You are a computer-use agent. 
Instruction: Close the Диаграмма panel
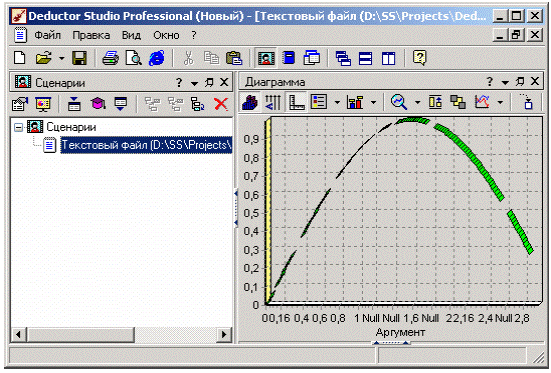(x=534, y=81)
